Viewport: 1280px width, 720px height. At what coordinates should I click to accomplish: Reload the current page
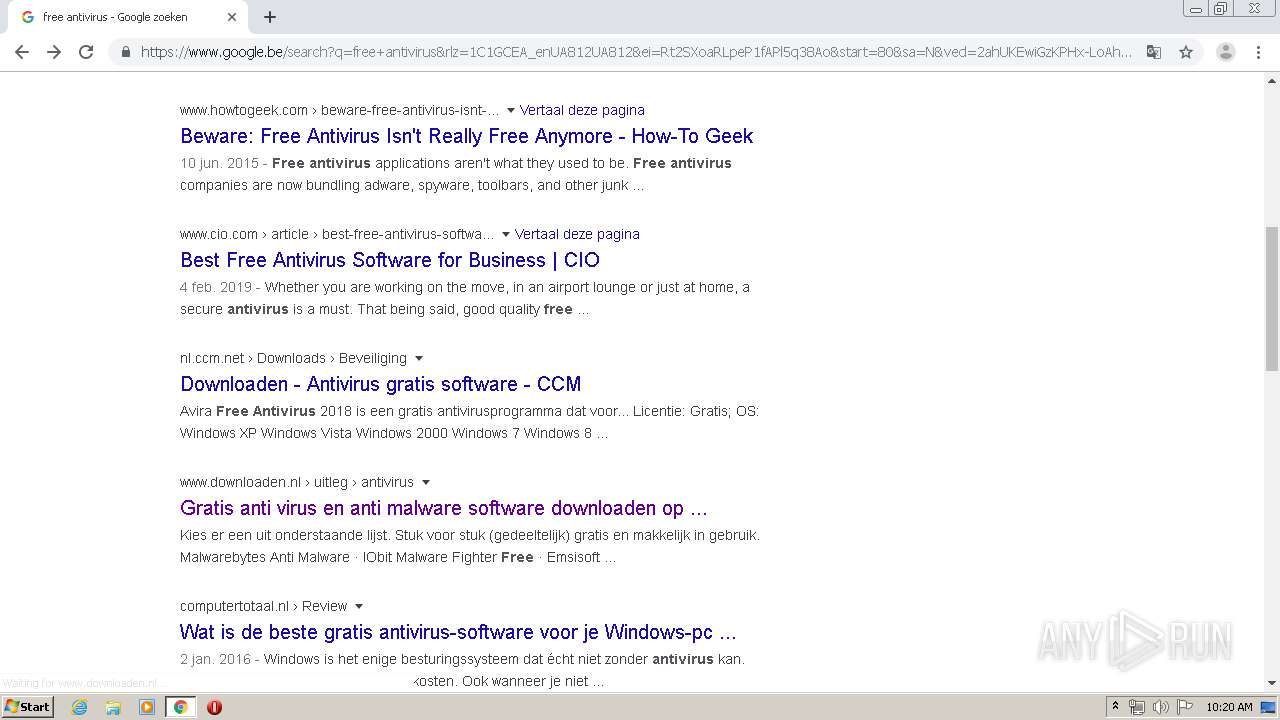86,52
